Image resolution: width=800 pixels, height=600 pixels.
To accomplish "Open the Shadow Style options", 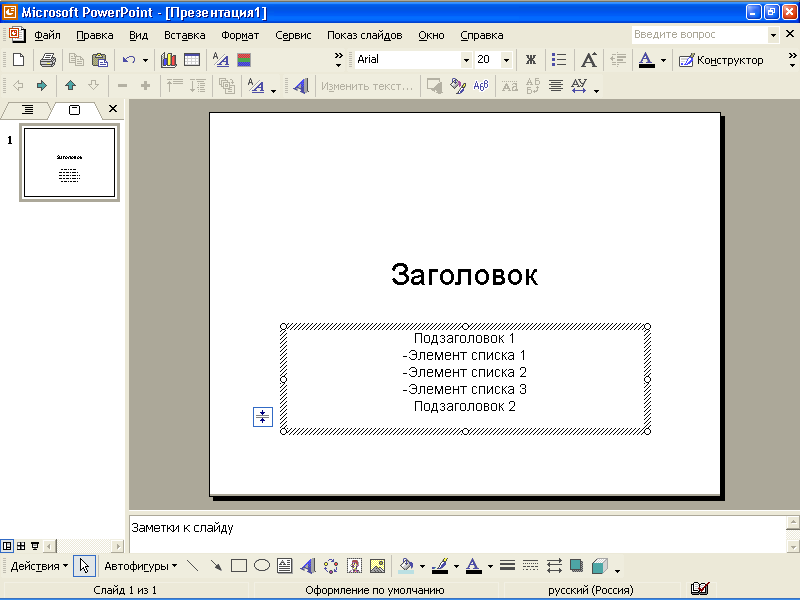I will (576, 566).
